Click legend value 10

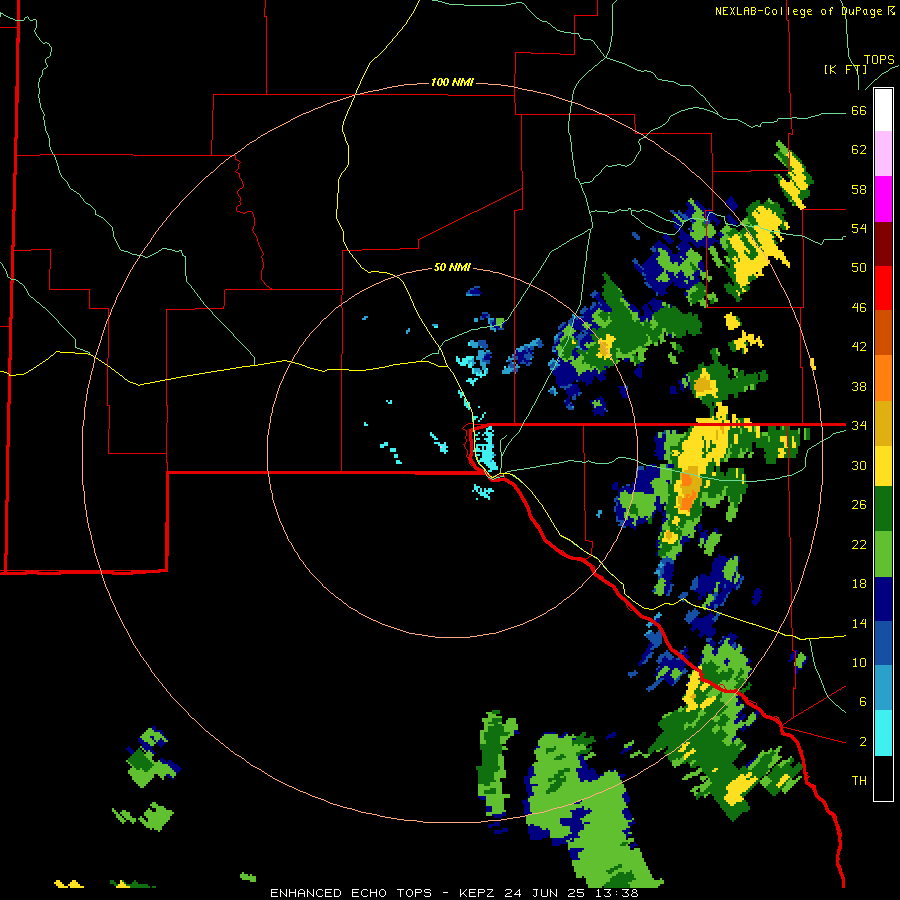859,663
